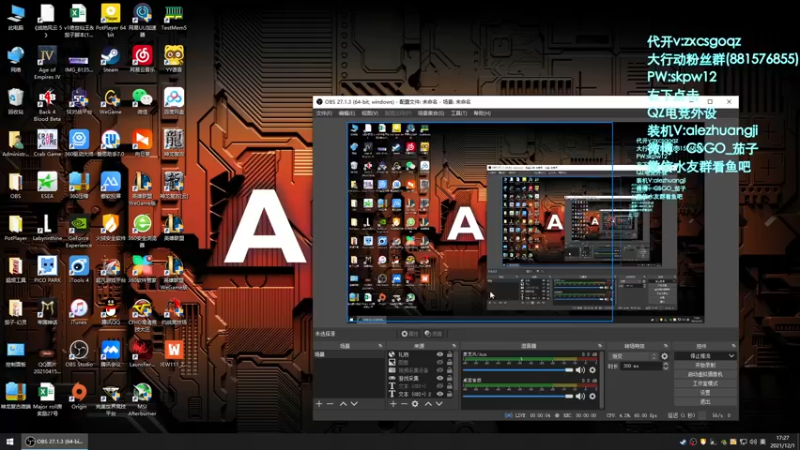The height and width of the screenshot is (450, 800).
Task: Mute the 桌面音频 speaker icon in mixer
Action: coord(581,396)
